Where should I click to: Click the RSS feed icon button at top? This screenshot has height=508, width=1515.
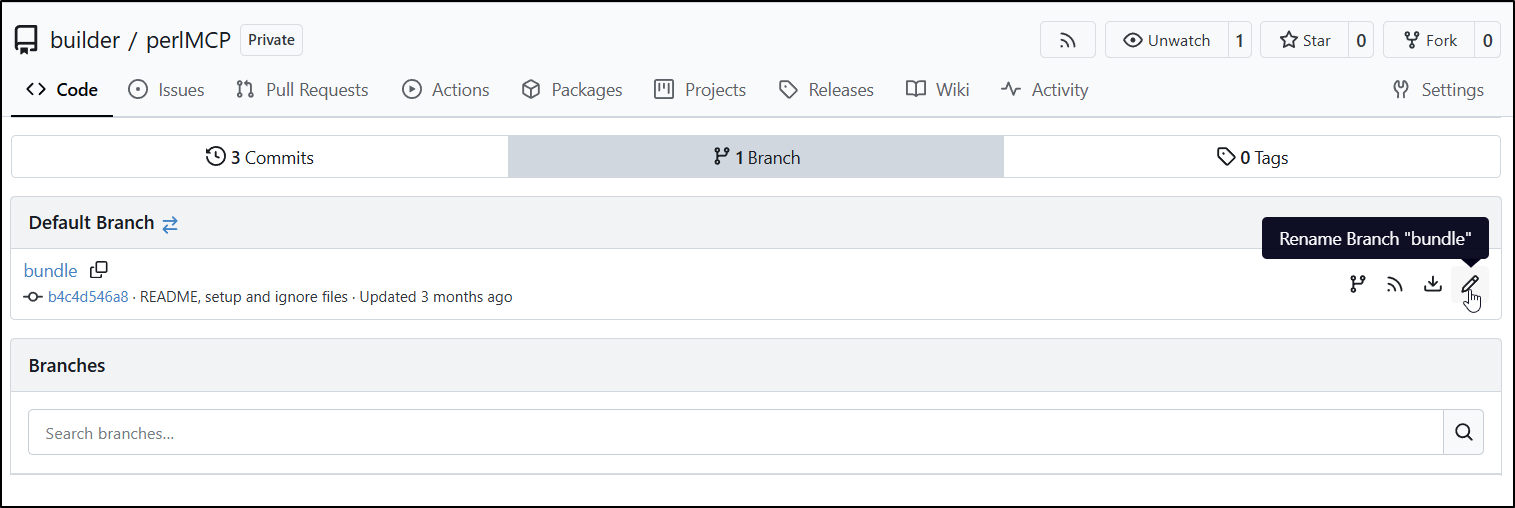(1068, 40)
